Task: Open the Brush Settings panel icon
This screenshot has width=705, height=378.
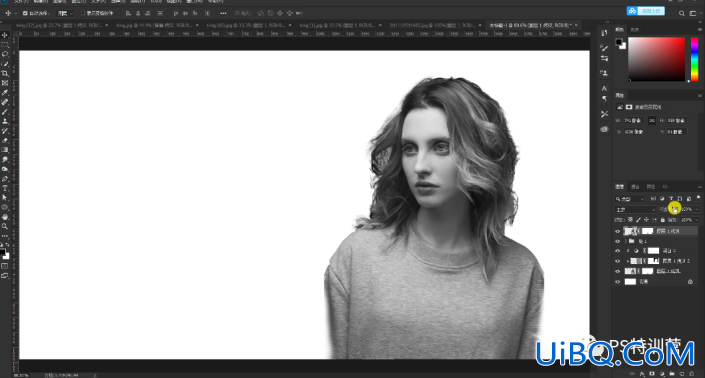Action: (x=604, y=48)
